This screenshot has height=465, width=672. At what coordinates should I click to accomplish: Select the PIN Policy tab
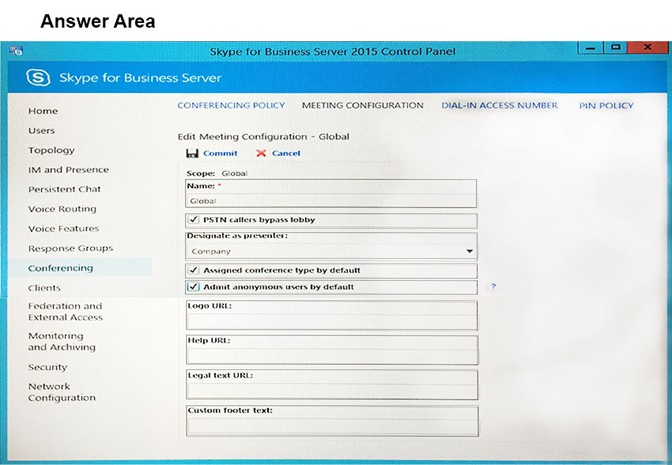coord(606,105)
